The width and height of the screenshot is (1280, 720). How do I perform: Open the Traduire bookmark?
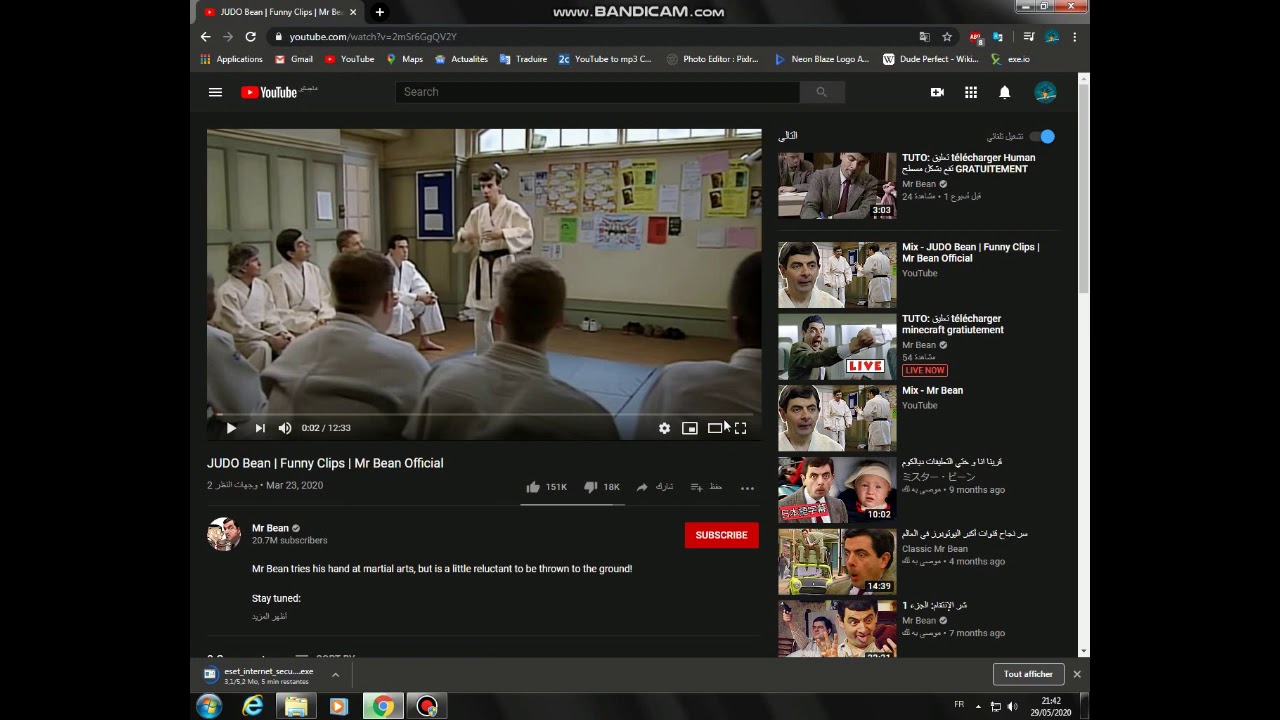pos(523,59)
